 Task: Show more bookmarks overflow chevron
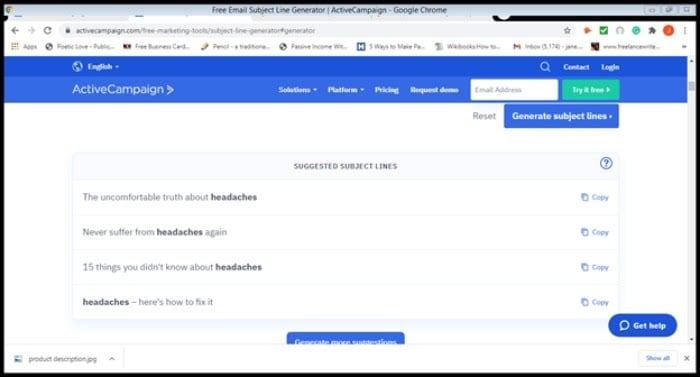point(684,46)
